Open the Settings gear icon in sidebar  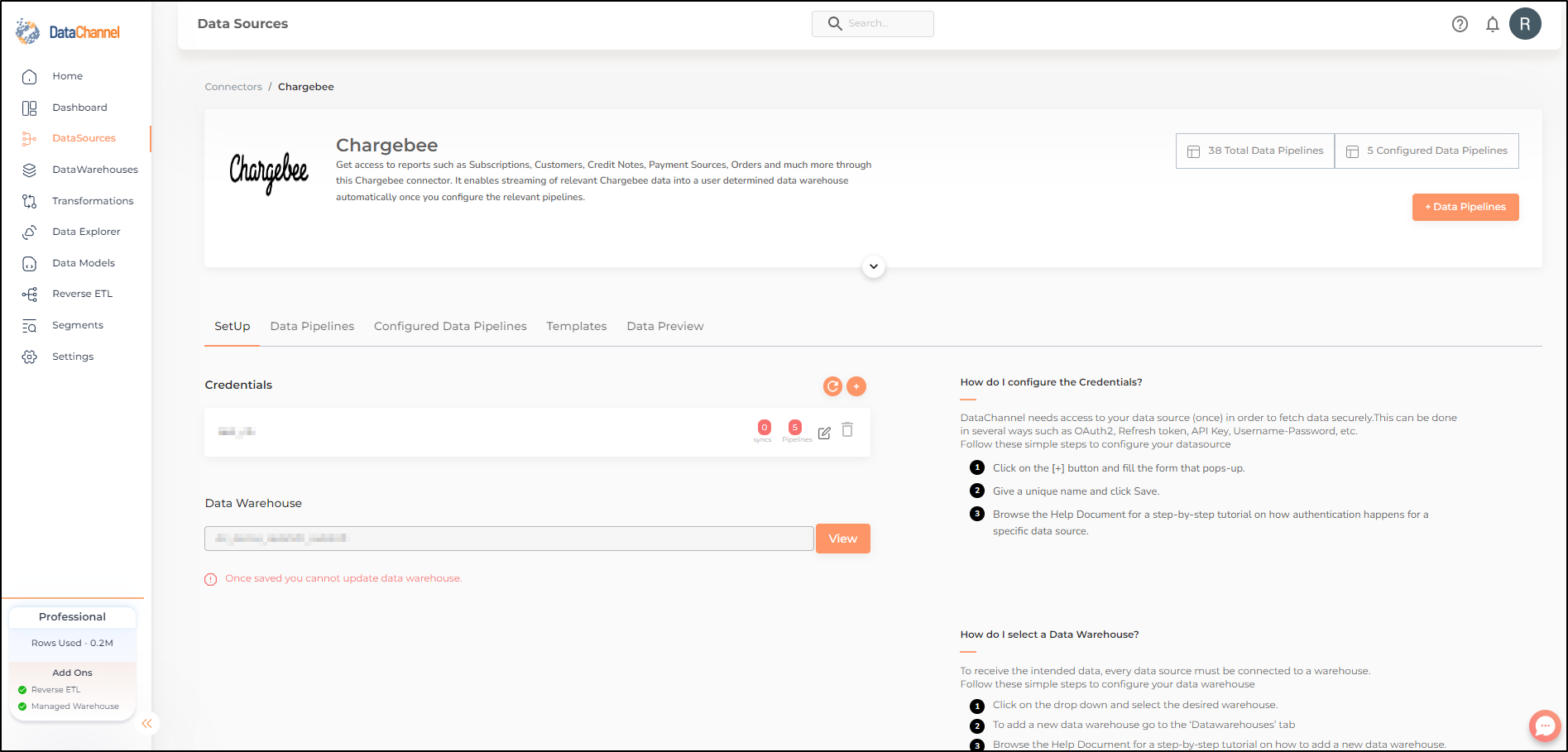point(30,357)
